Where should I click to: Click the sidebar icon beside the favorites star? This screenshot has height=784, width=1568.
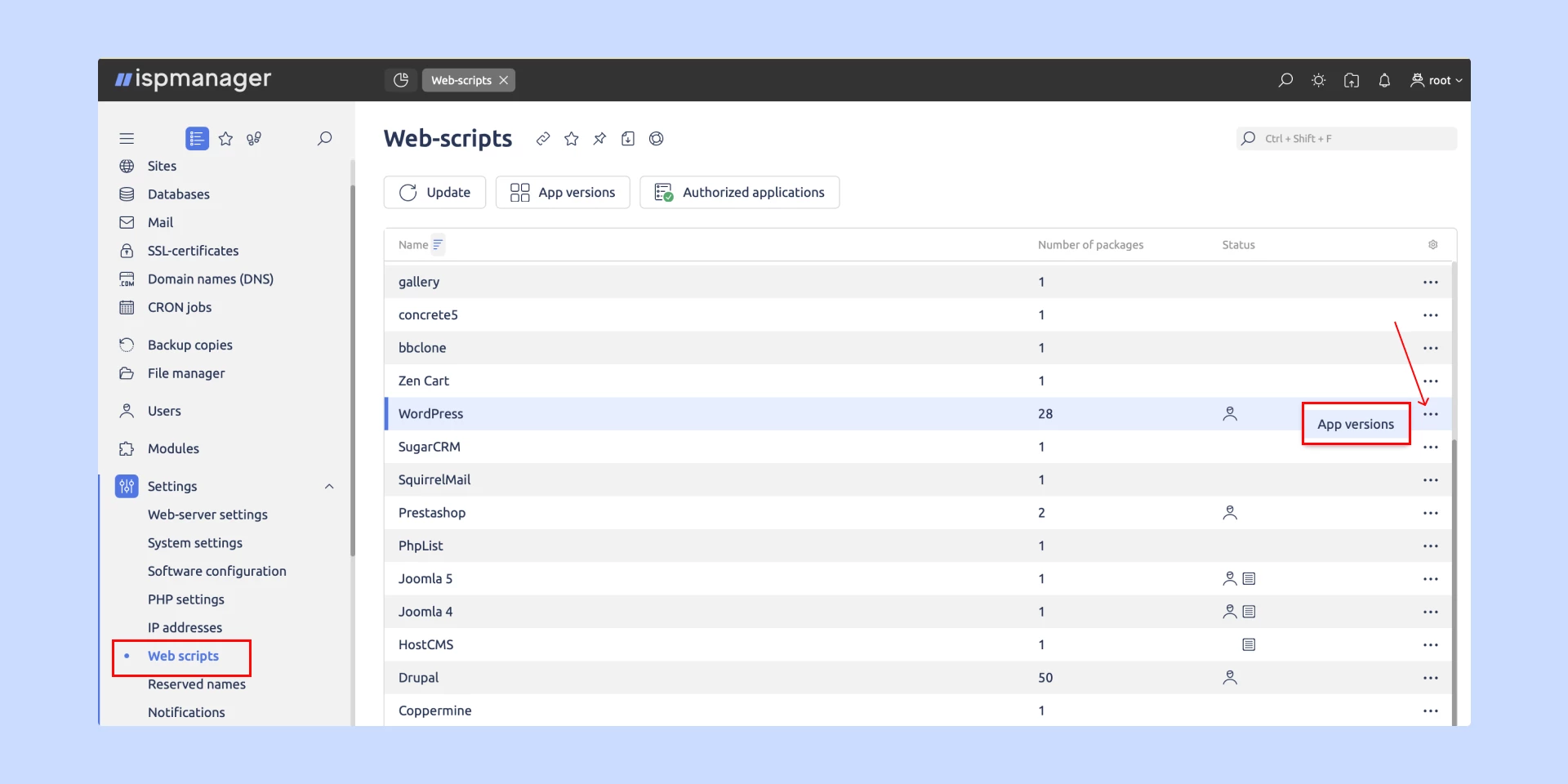(254, 139)
